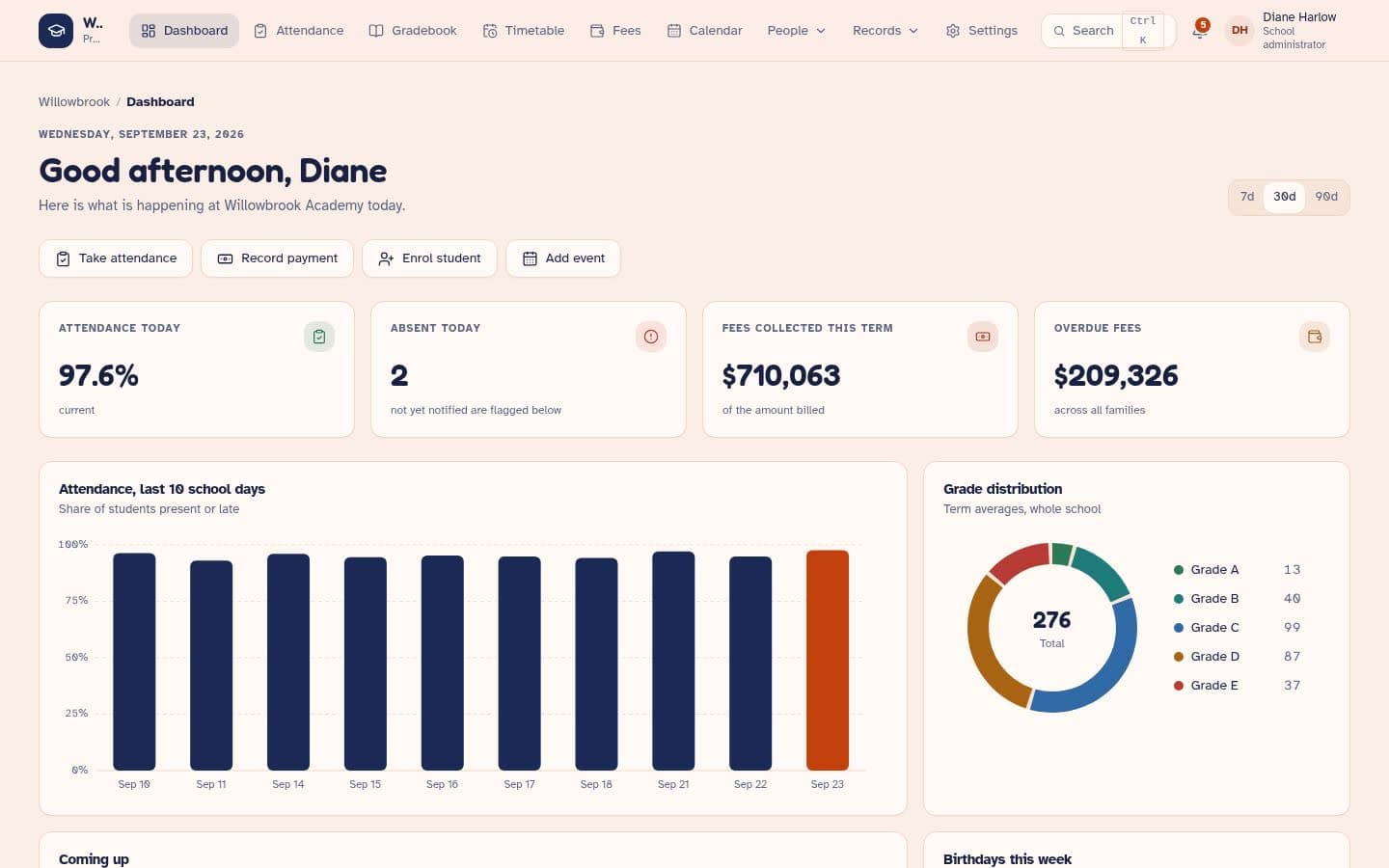
Task: Select the 90d time range
Action: 1326,197
